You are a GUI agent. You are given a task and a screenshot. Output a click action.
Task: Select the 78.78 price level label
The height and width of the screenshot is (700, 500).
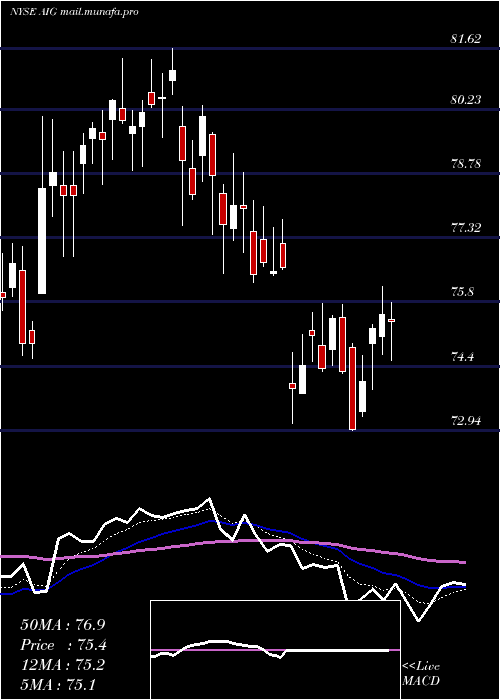click(466, 164)
